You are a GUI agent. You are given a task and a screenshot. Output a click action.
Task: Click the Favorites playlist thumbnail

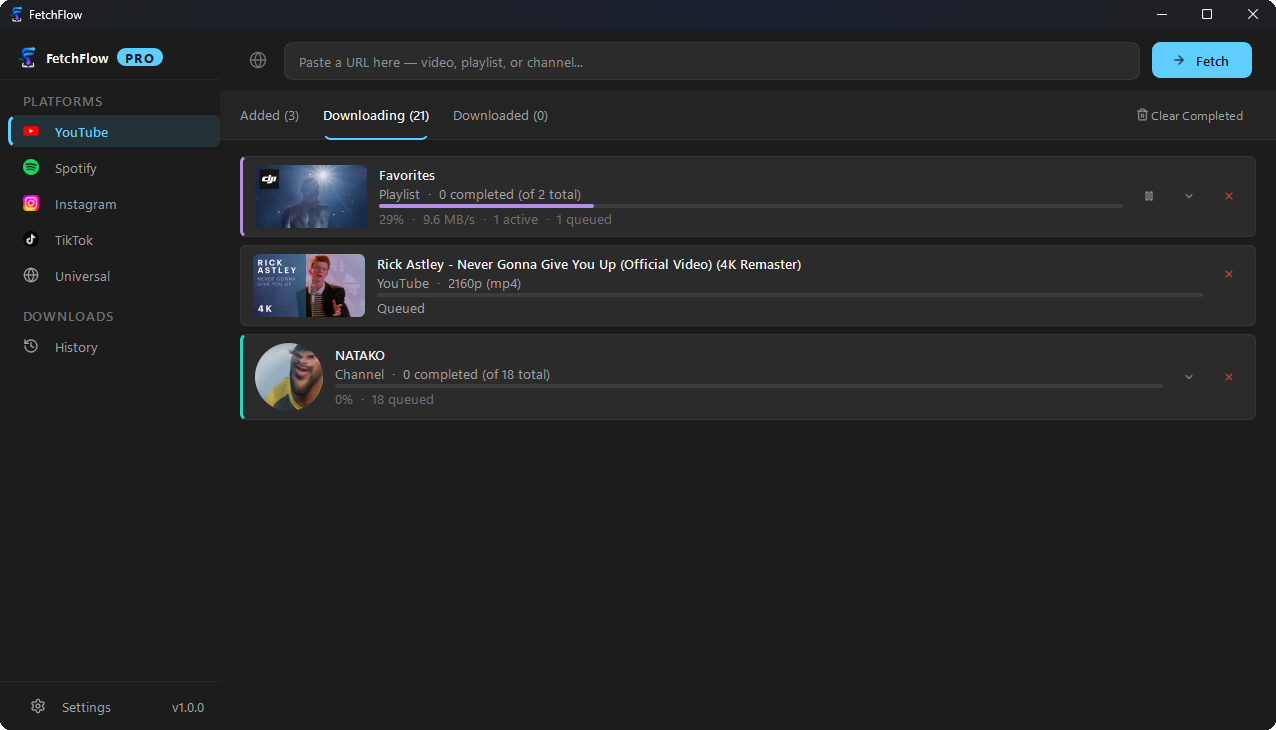pyautogui.click(x=311, y=196)
